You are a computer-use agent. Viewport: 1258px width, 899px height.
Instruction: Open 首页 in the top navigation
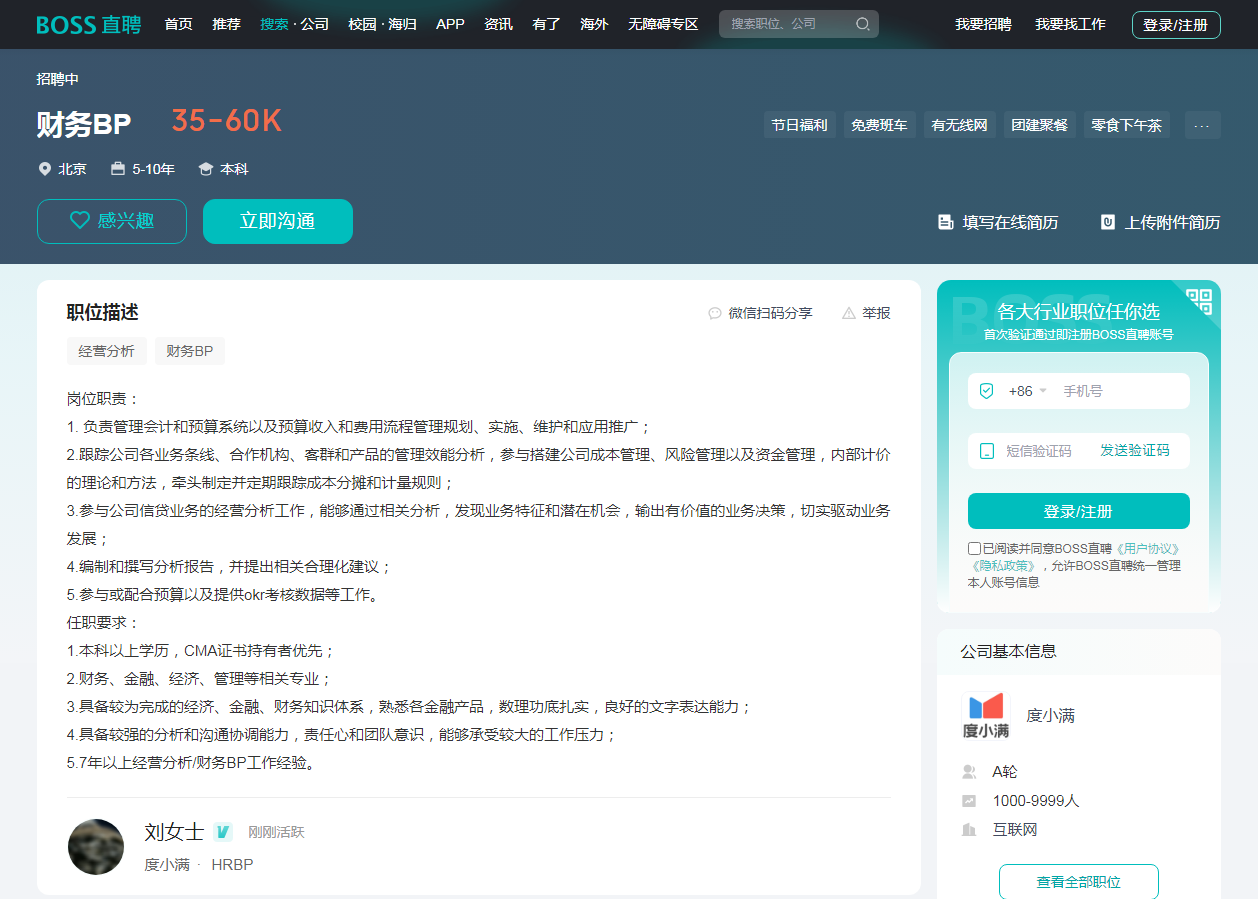[178, 24]
